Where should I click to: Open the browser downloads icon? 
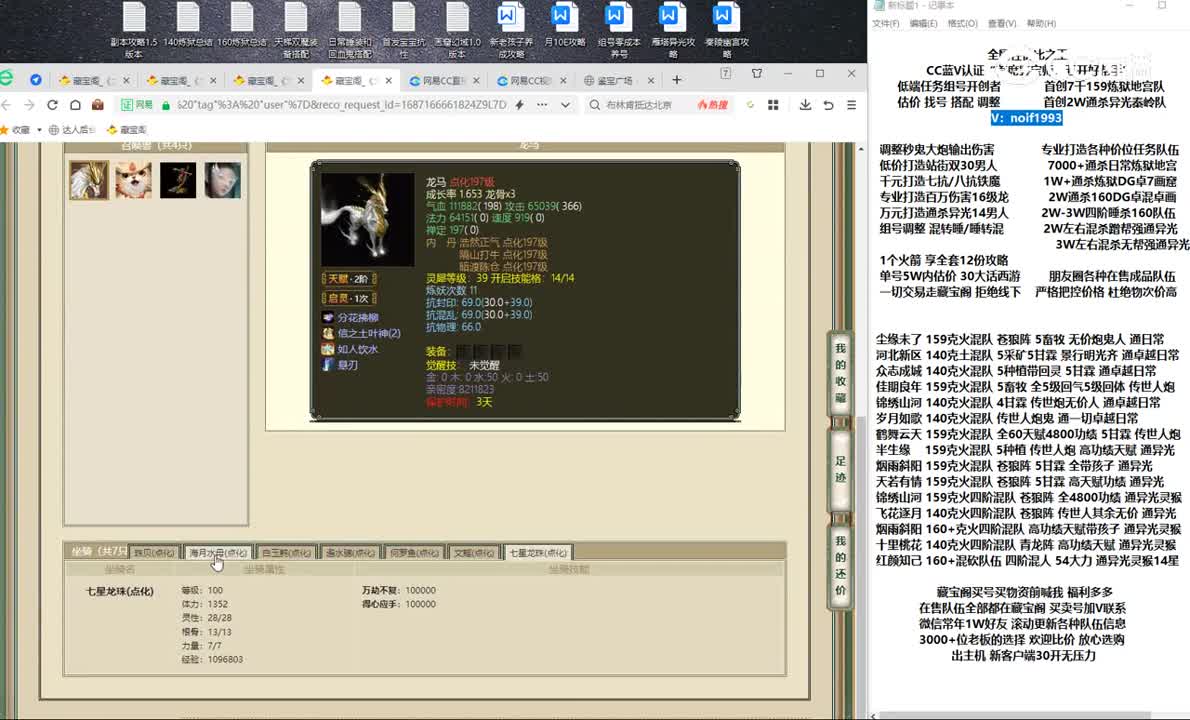click(x=805, y=105)
